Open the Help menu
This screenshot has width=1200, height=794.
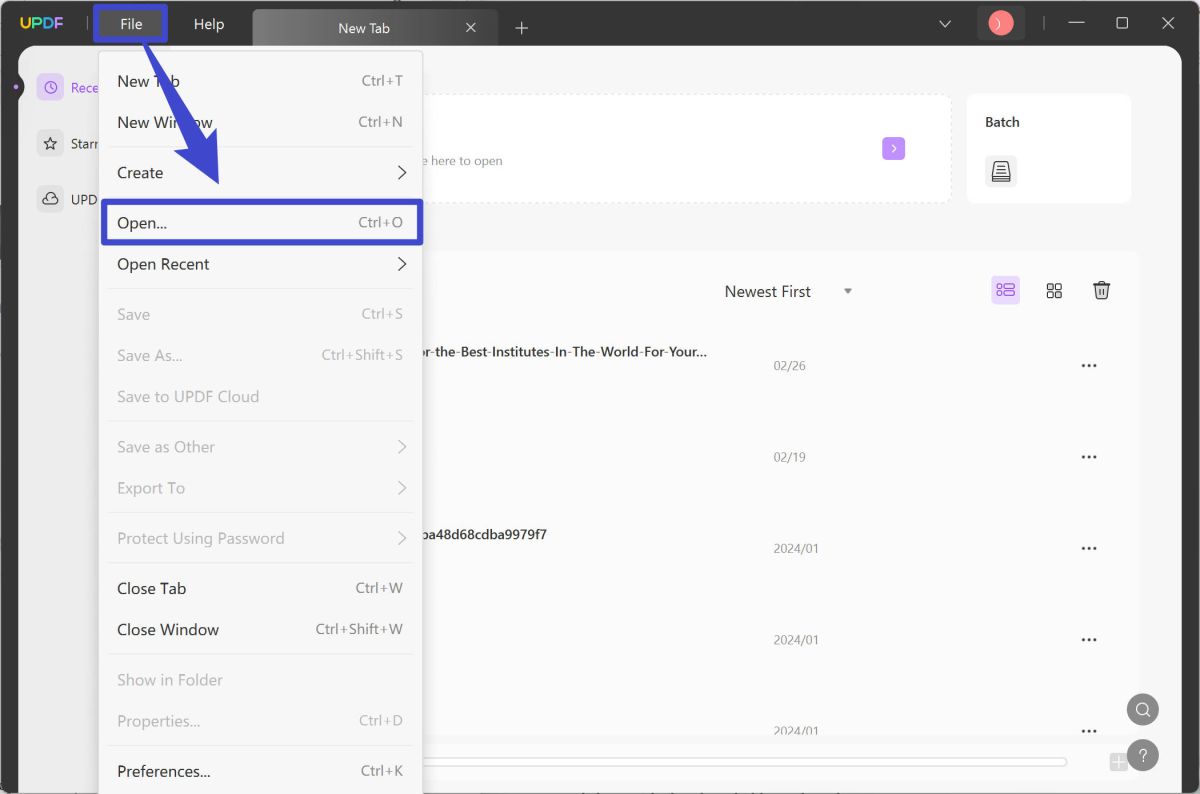tap(209, 23)
